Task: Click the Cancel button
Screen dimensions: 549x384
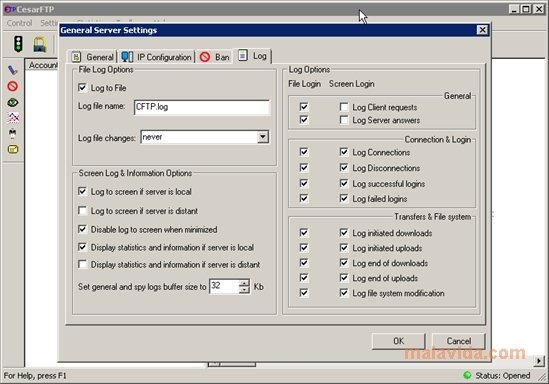Action: 459,341
